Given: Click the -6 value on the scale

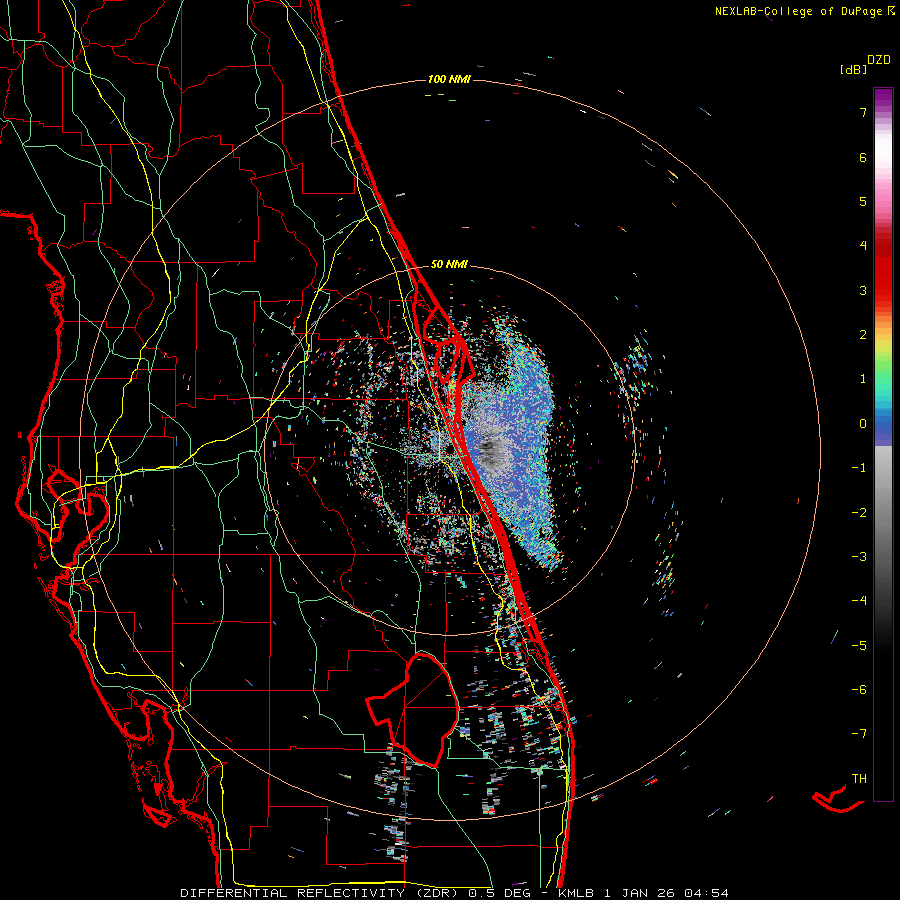Looking at the screenshot, I should [859, 690].
